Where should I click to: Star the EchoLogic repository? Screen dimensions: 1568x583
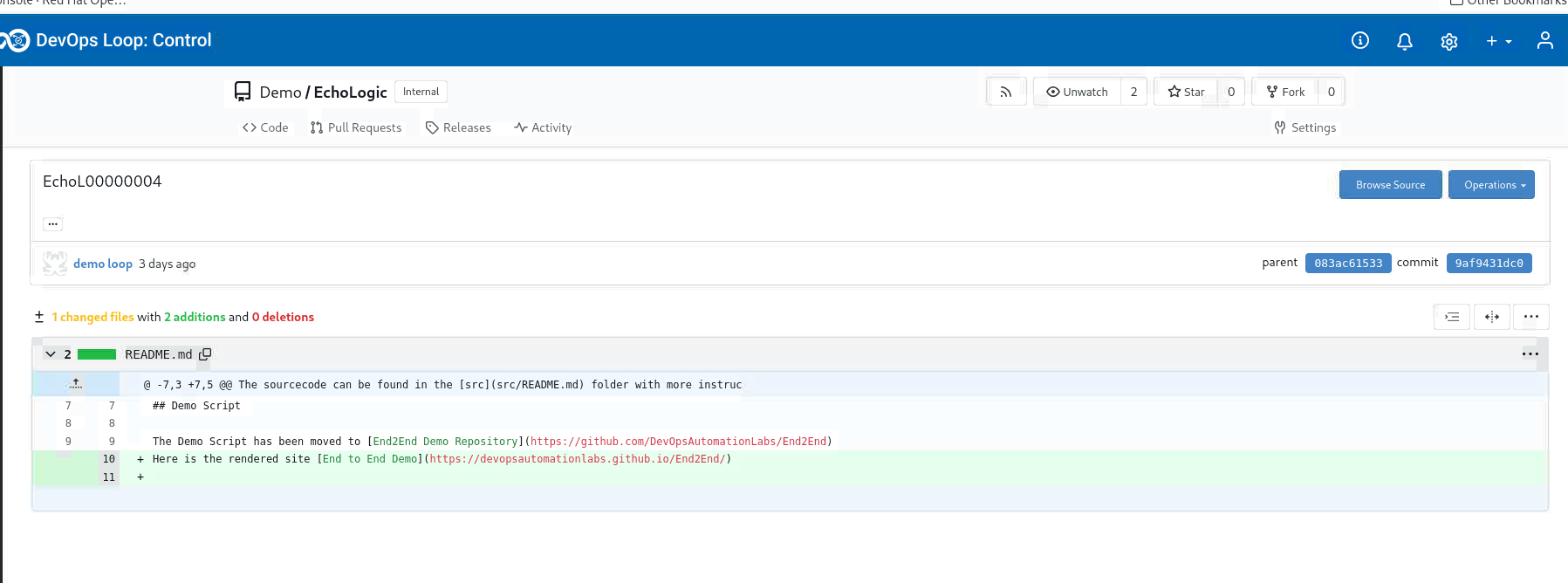1186,92
